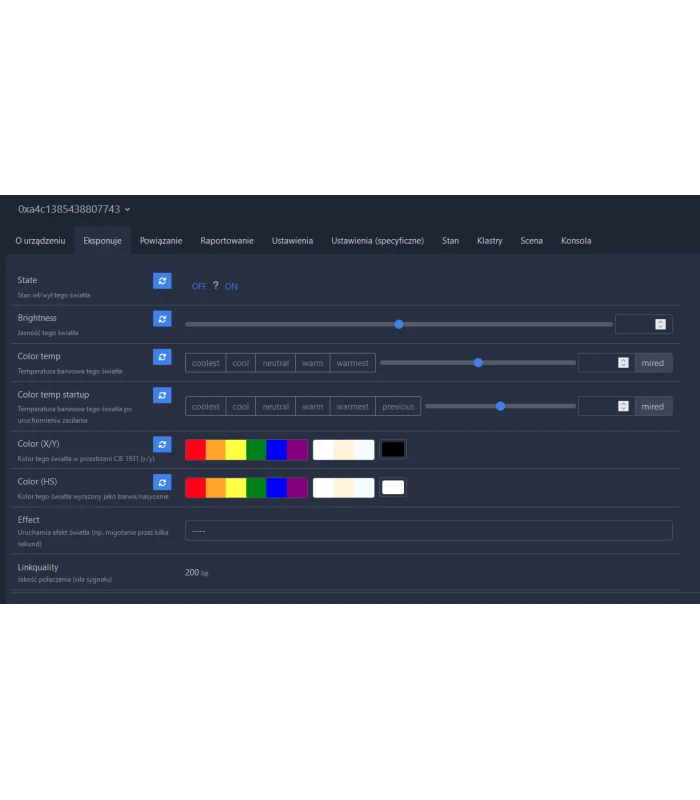Screen dimensions: 700x800
Task: Open the black color picker in Color (X/Y)
Action: point(393,450)
